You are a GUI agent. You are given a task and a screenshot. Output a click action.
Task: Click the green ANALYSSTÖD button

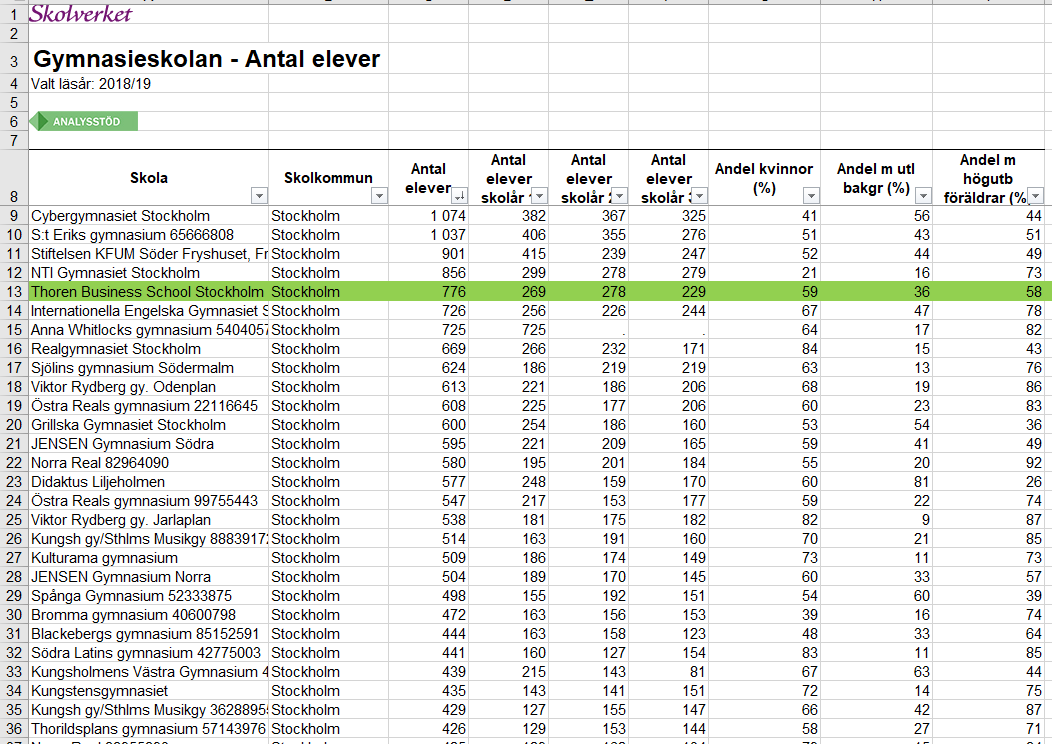[85, 121]
